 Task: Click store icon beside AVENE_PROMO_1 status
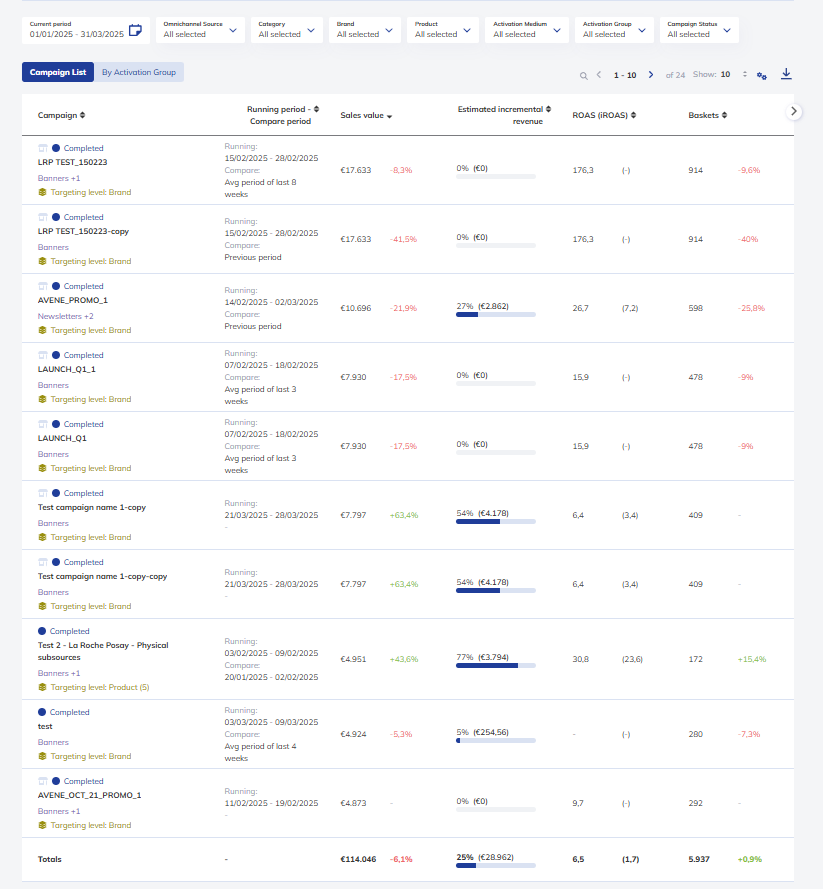coord(43,286)
